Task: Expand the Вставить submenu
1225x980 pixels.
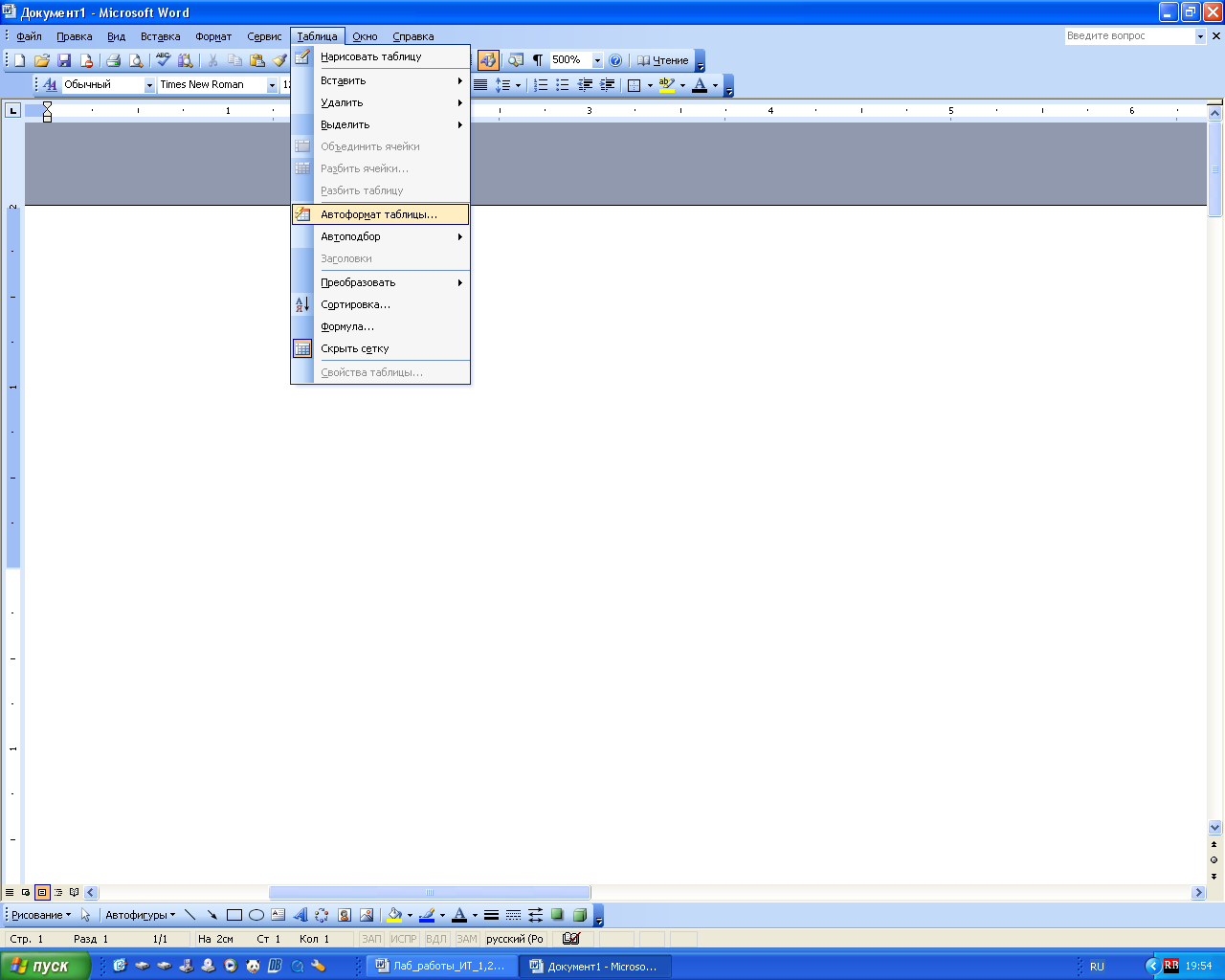Action: pos(380,80)
